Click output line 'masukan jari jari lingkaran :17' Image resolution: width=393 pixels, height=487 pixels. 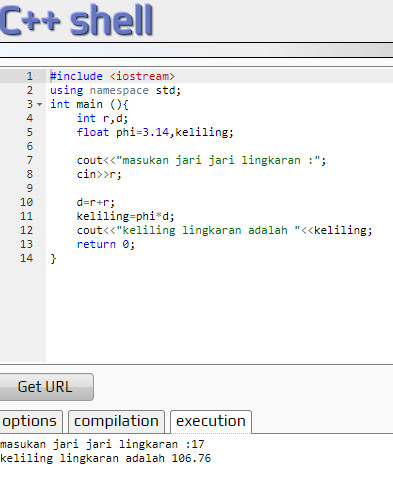tap(102, 444)
